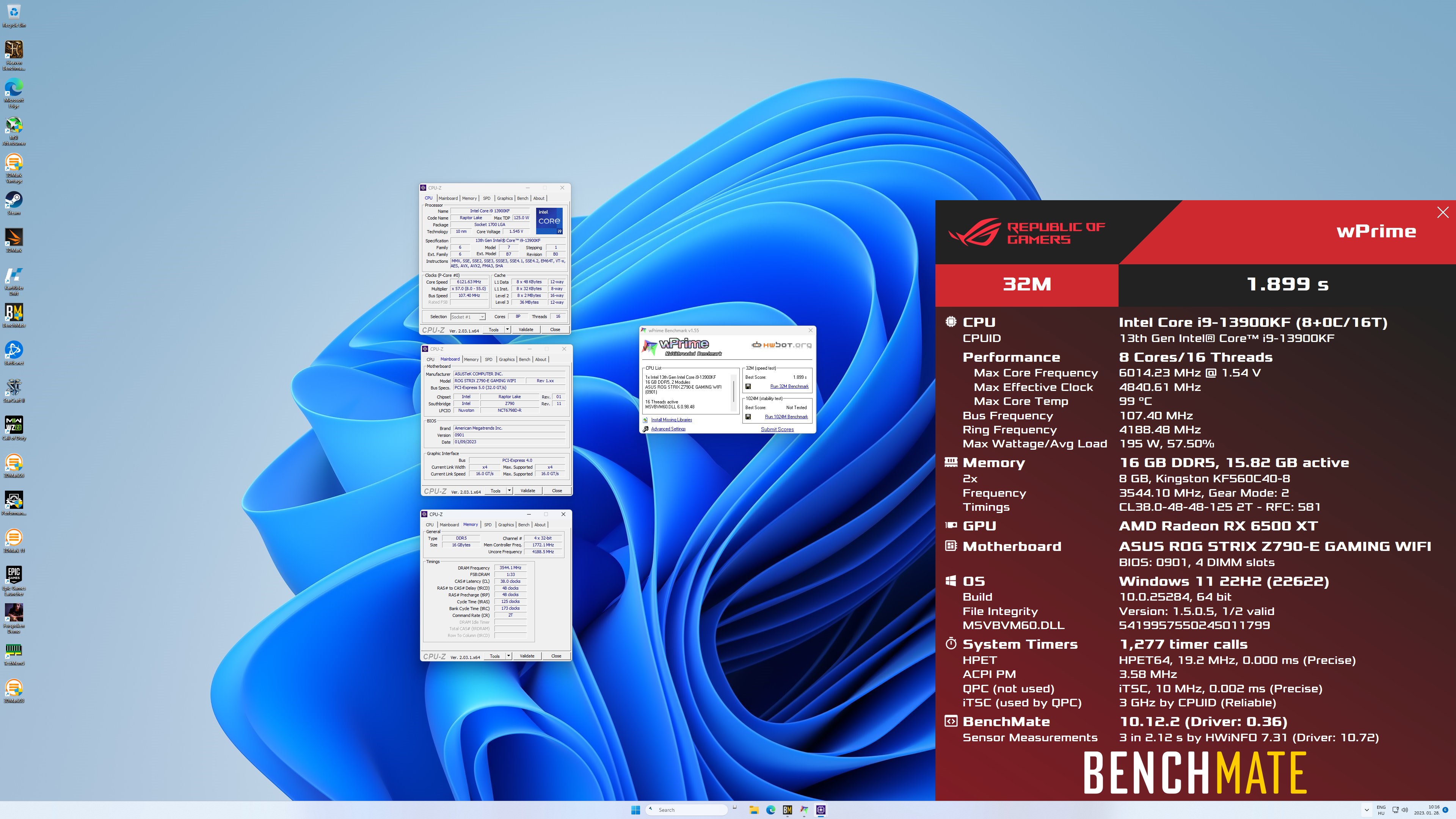Click Install Missing Libraries link in wPrime
This screenshot has width=1456, height=819.
(672, 420)
